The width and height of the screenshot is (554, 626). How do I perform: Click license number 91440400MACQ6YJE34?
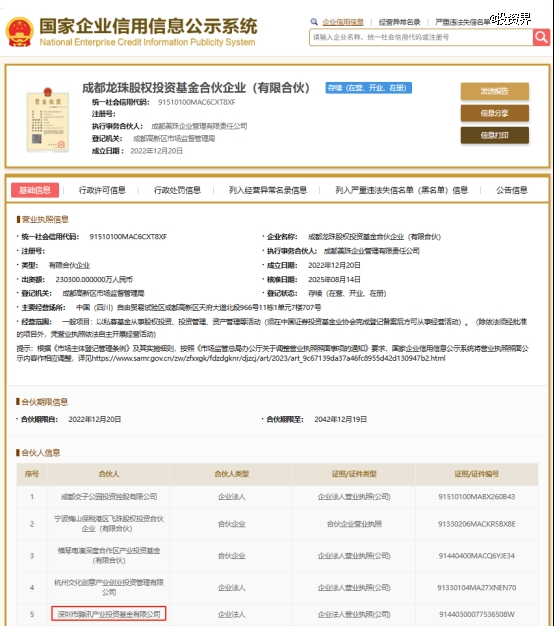tap(477, 556)
